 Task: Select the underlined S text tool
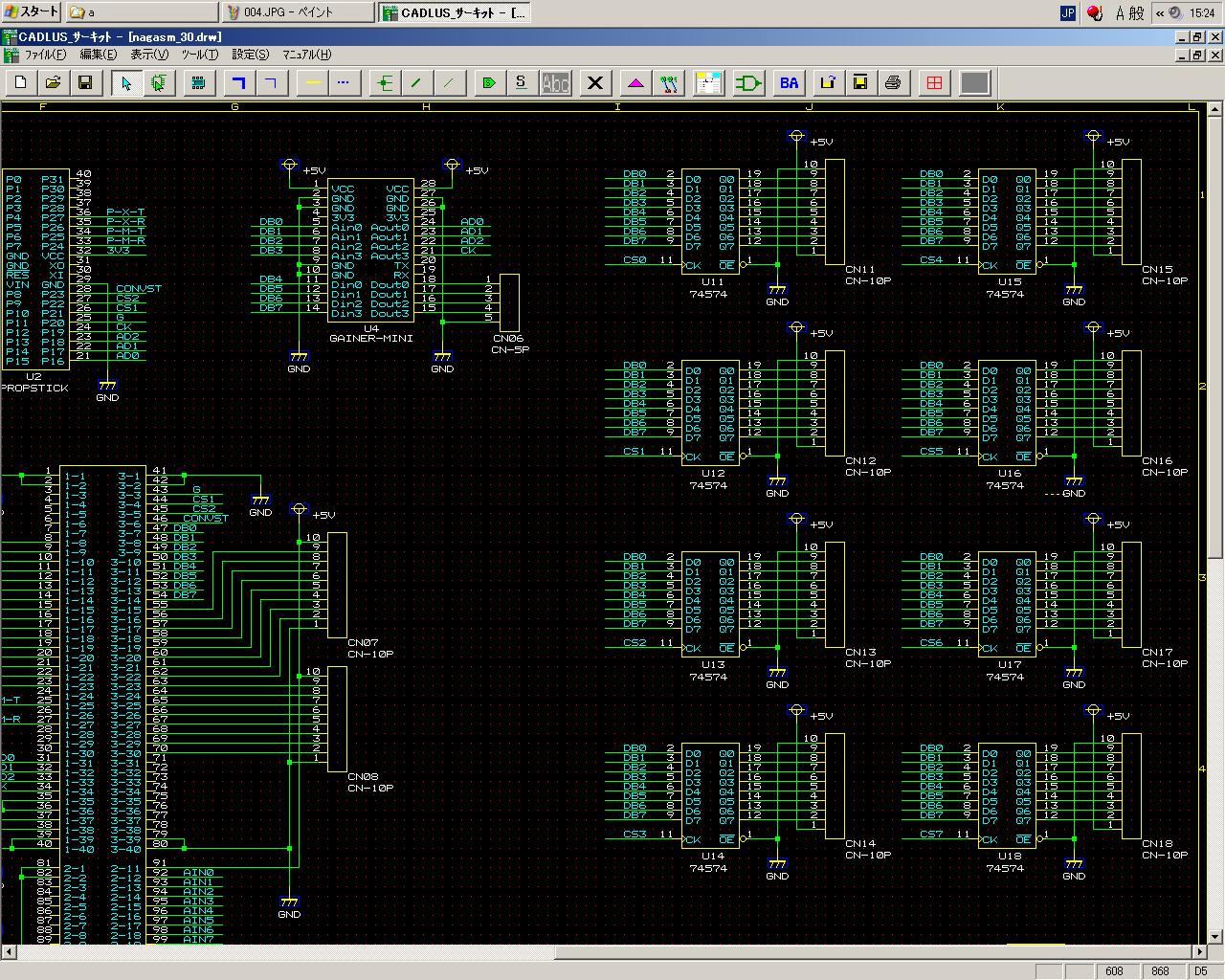(x=521, y=83)
